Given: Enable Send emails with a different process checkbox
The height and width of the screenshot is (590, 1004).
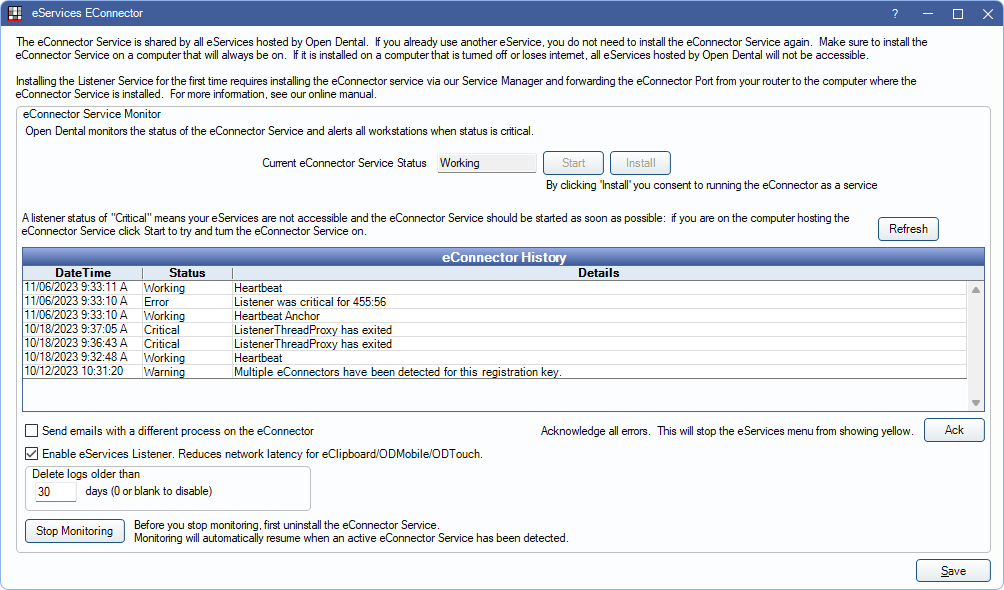Looking at the screenshot, I should [32, 431].
